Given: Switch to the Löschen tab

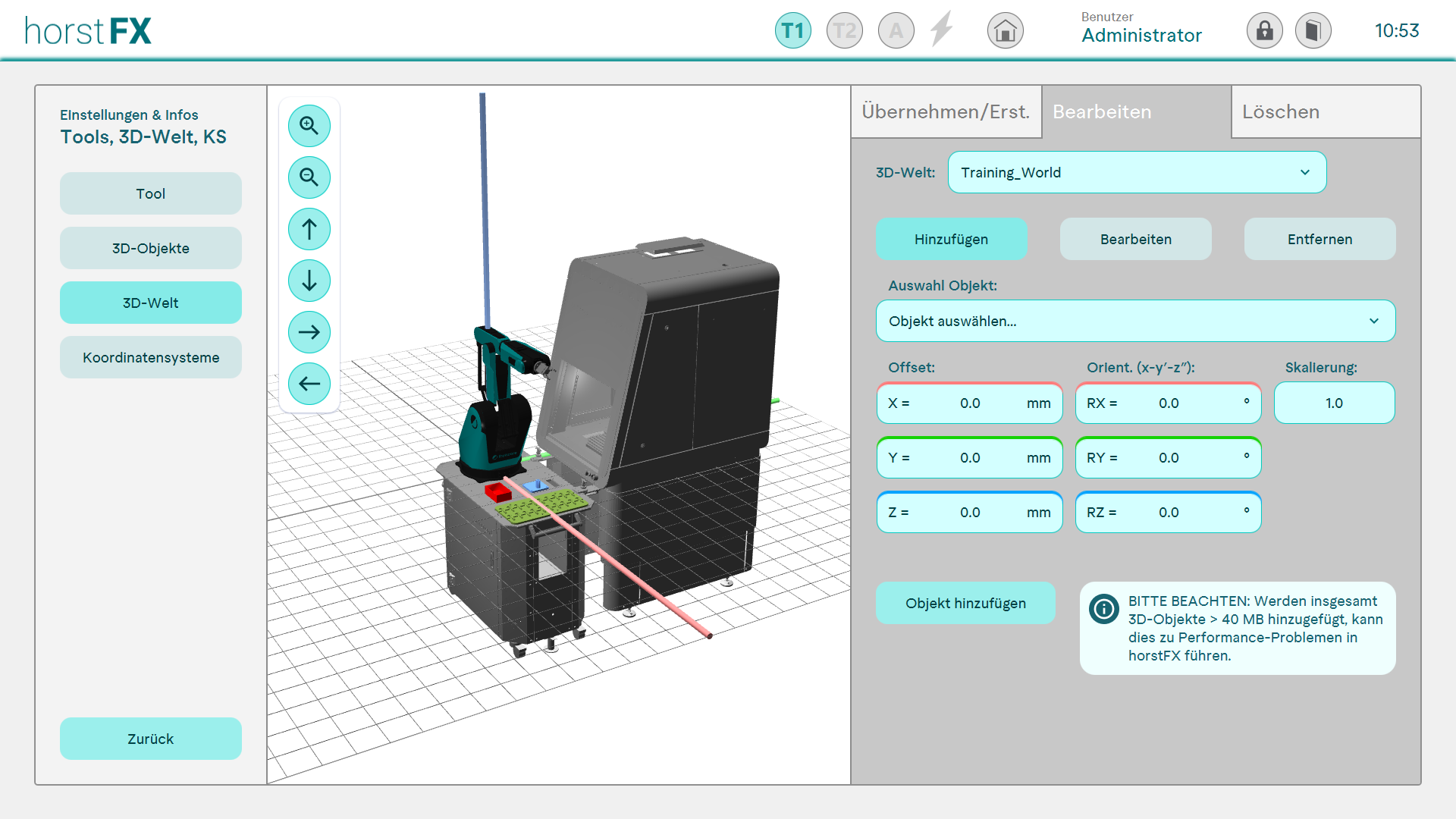Looking at the screenshot, I should click(1325, 112).
